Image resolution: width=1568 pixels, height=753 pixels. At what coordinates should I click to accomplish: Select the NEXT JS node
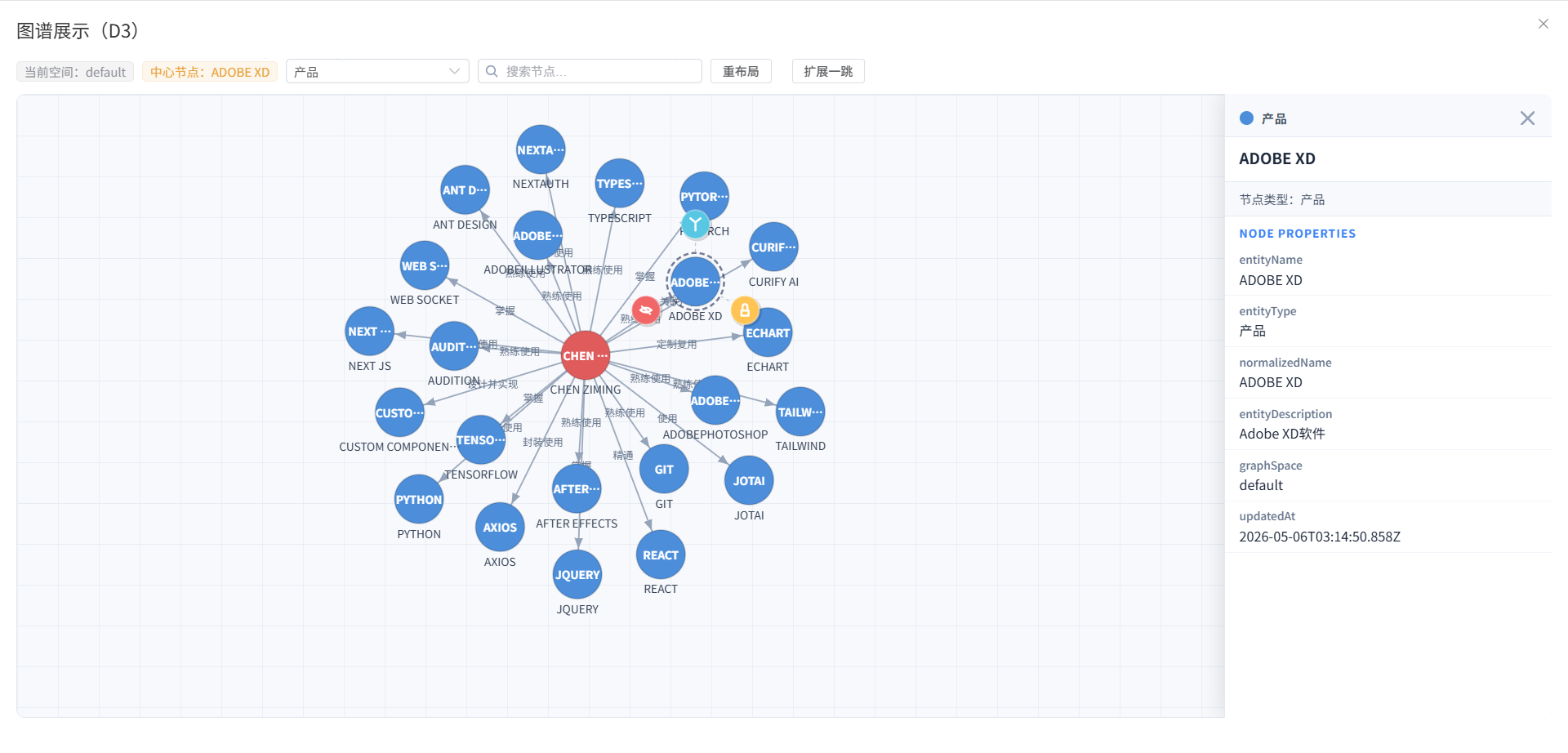click(370, 332)
